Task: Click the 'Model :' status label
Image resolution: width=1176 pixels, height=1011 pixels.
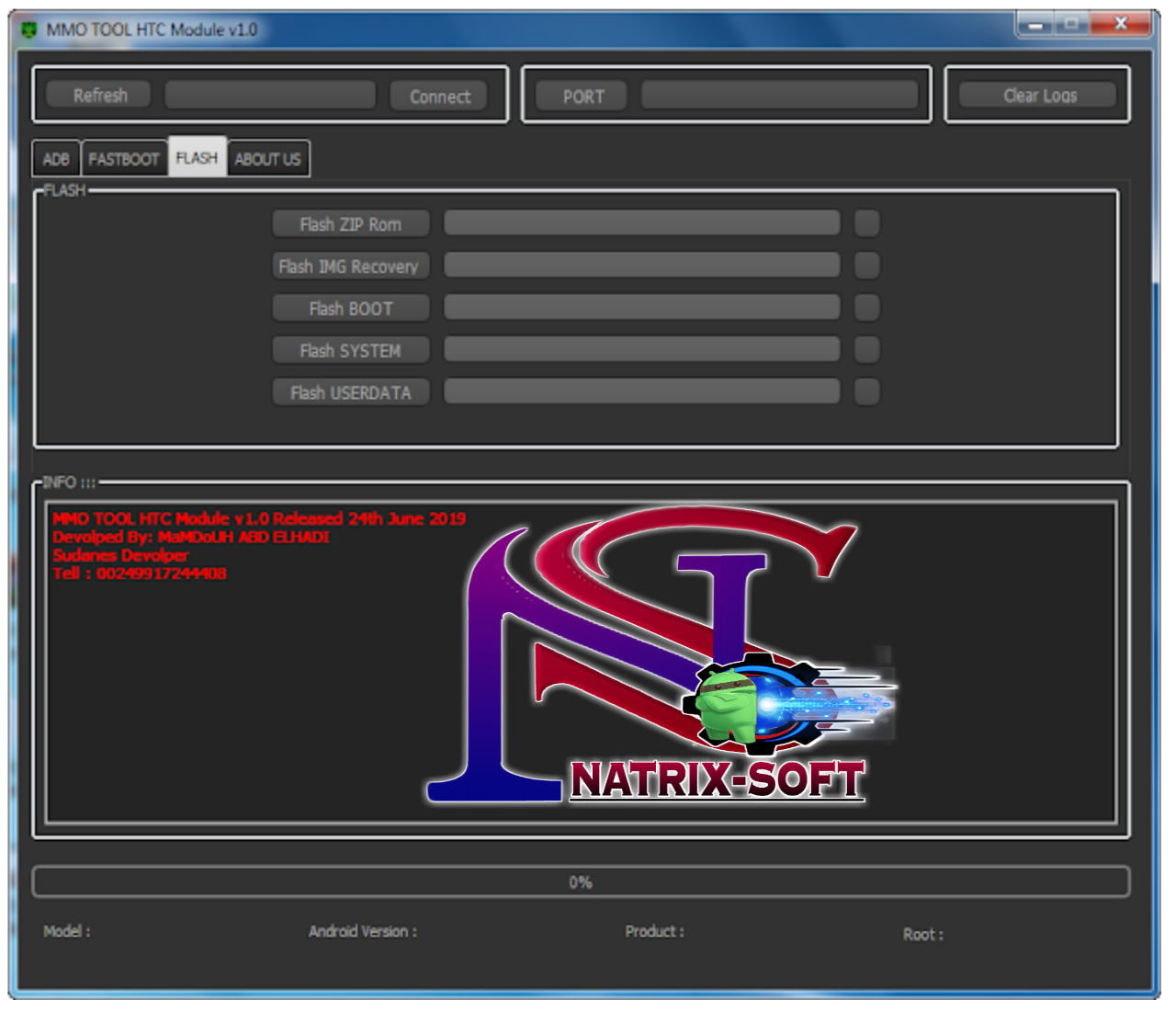Action: 66,931
